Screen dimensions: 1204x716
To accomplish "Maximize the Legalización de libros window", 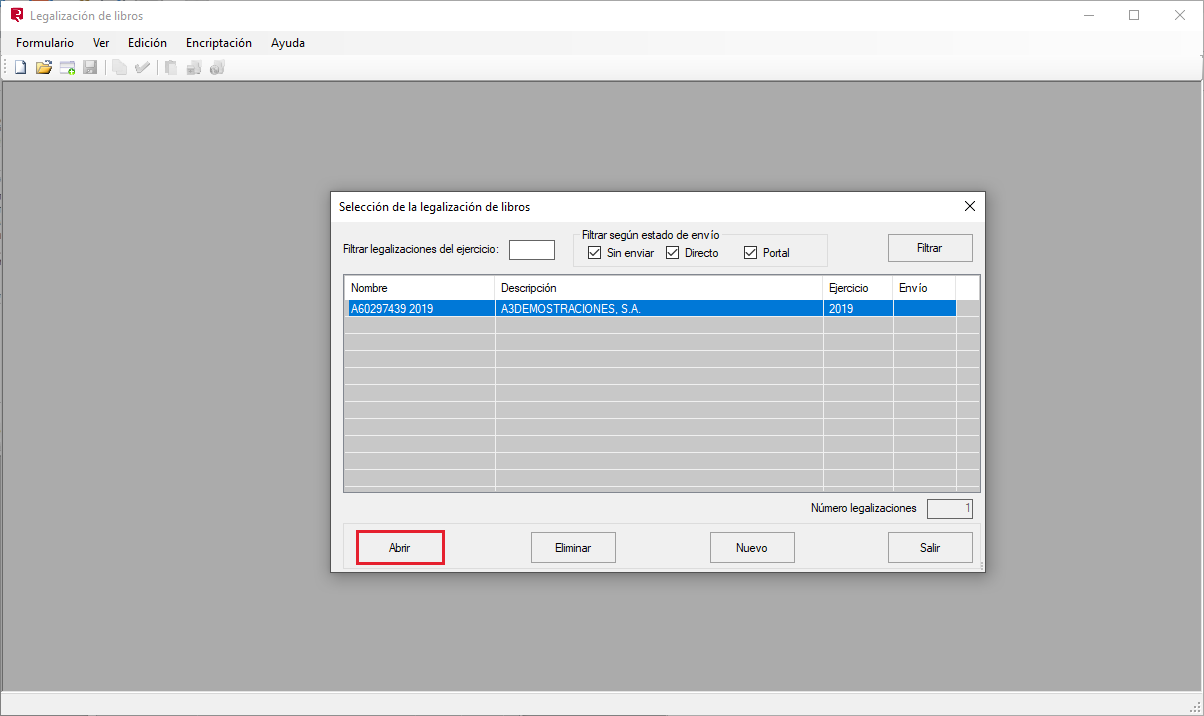I will (x=1134, y=15).
